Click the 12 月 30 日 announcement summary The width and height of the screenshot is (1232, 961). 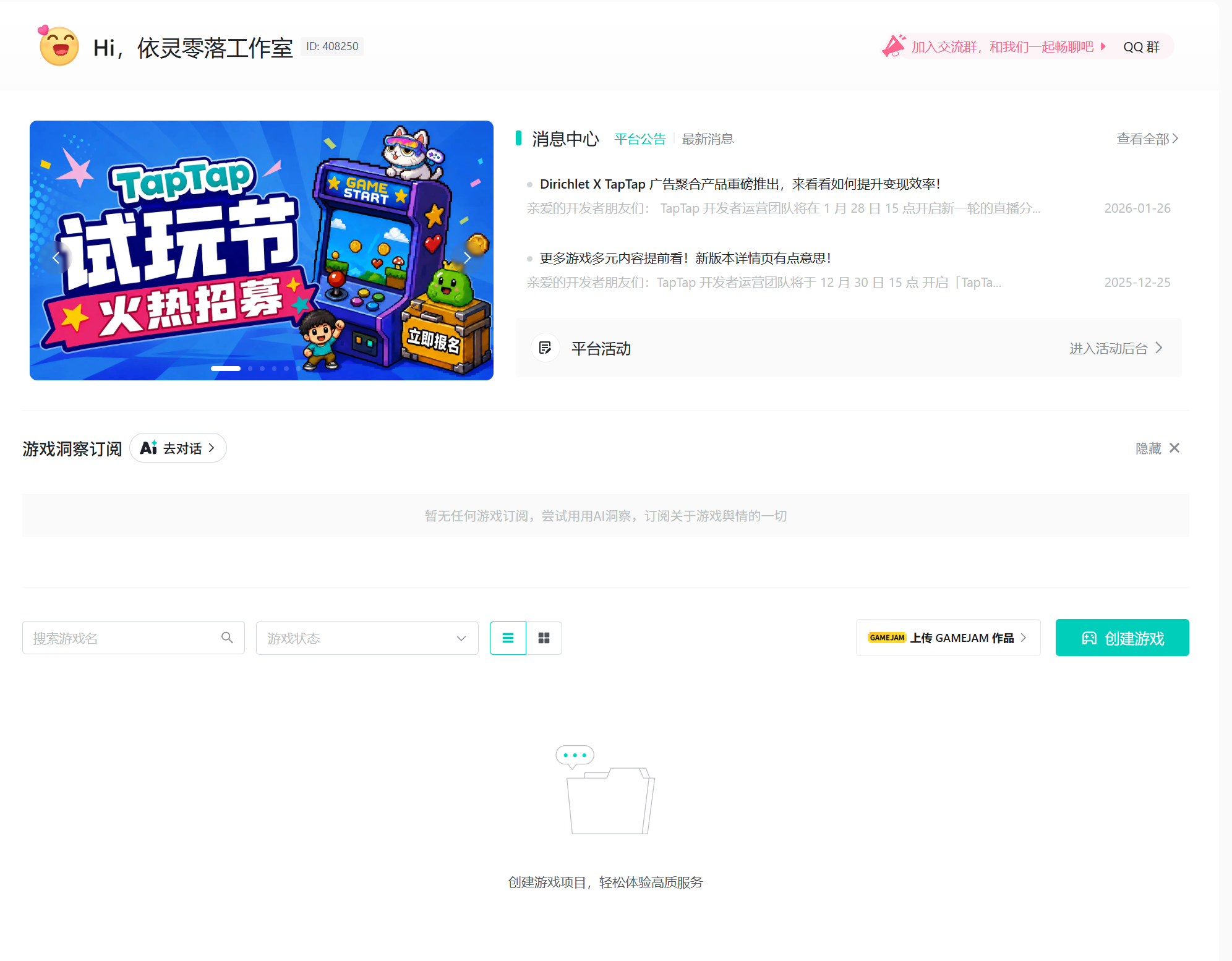764,283
